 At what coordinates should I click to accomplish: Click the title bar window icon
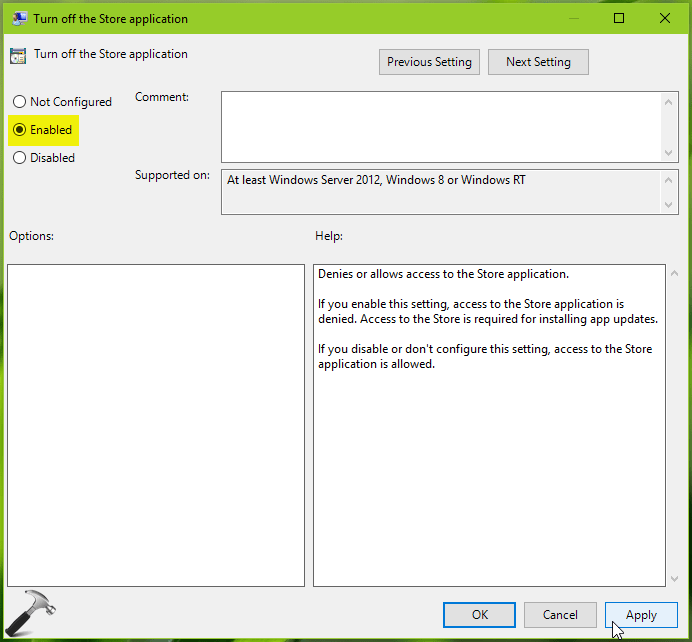tap(20, 19)
